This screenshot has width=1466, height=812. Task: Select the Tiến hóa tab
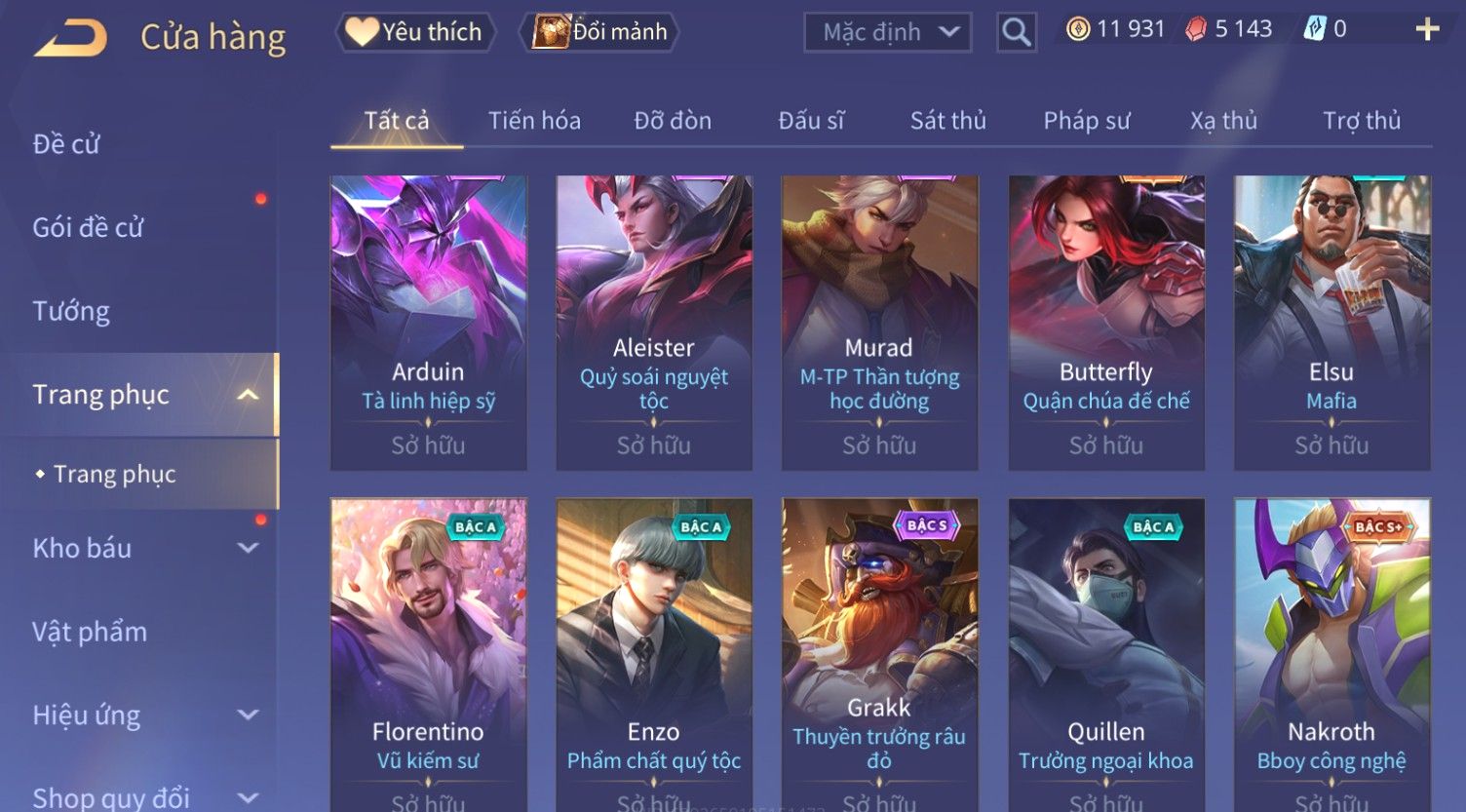534,121
